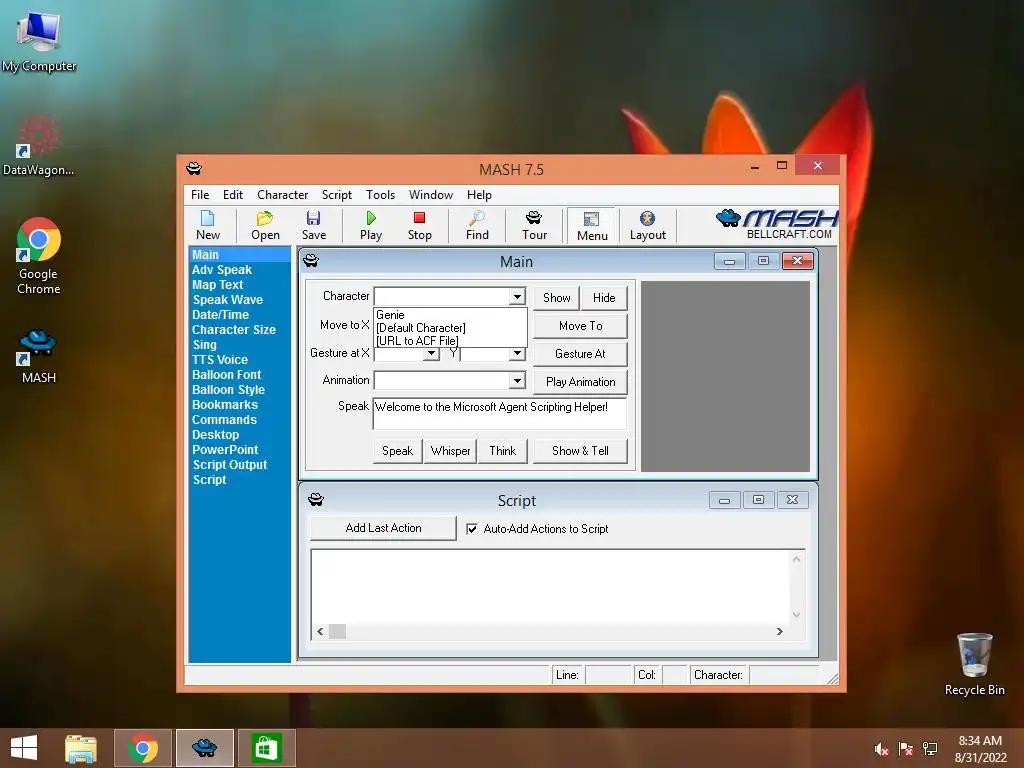Click into the Speak text field
The width and height of the screenshot is (1024, 768).
coord(500,413)
